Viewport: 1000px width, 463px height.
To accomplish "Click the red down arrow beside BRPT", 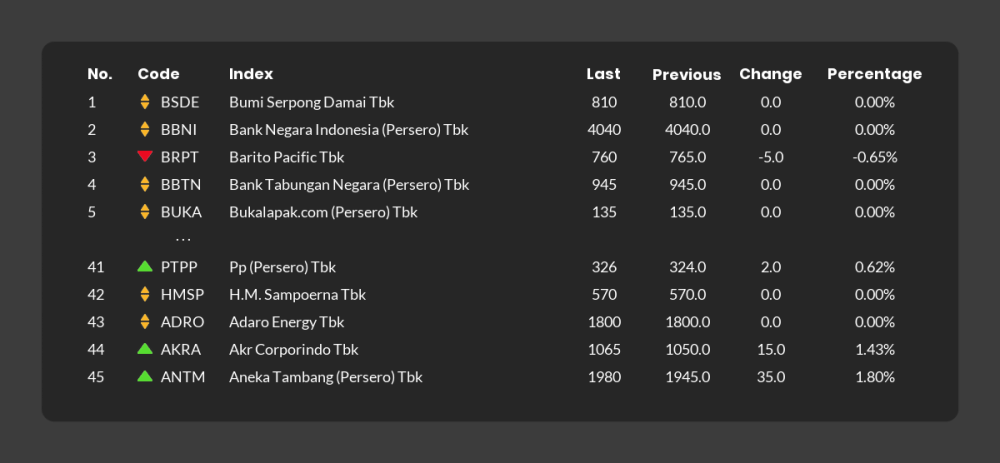I will point(145,156).
